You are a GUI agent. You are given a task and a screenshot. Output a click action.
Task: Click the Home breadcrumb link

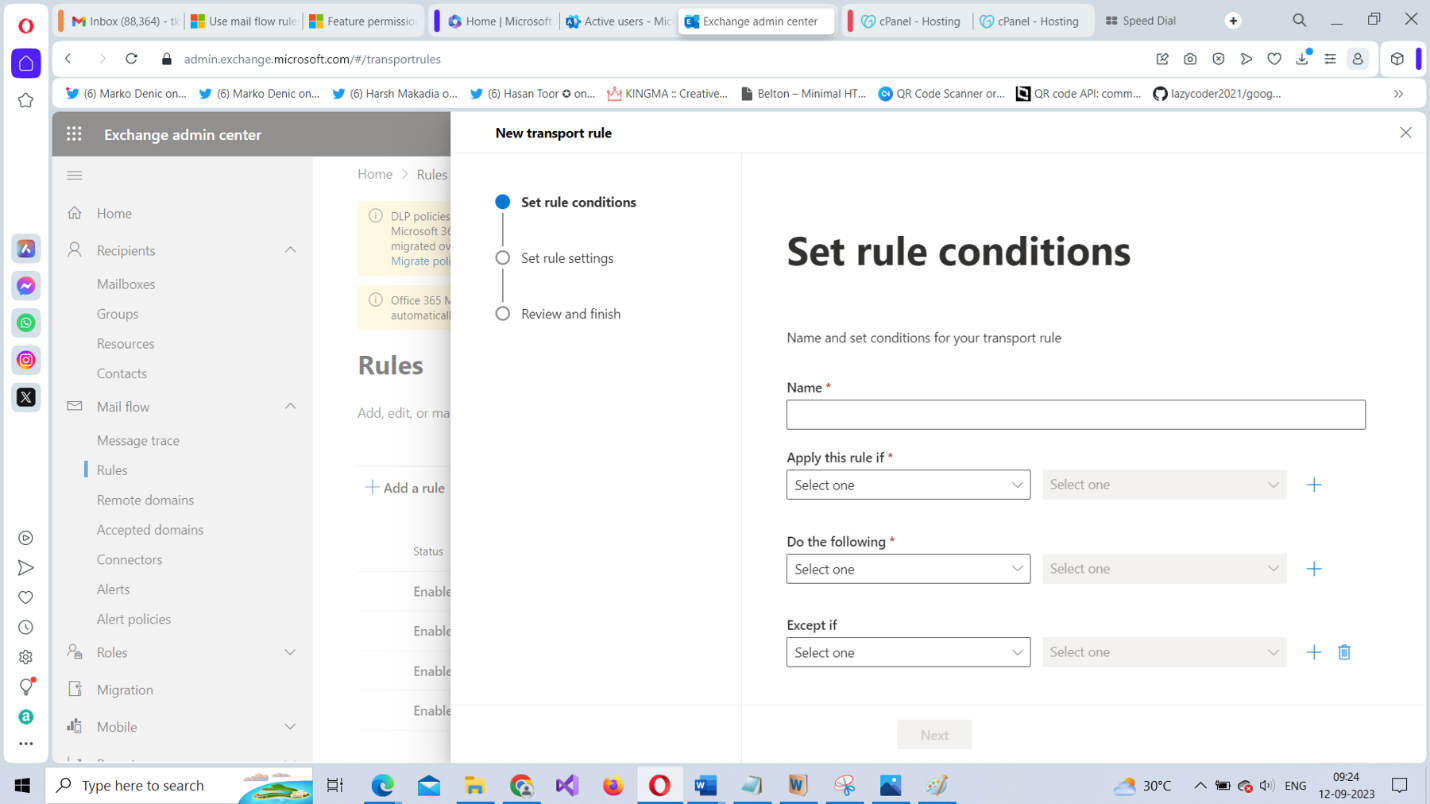click(x=375, y=174)
